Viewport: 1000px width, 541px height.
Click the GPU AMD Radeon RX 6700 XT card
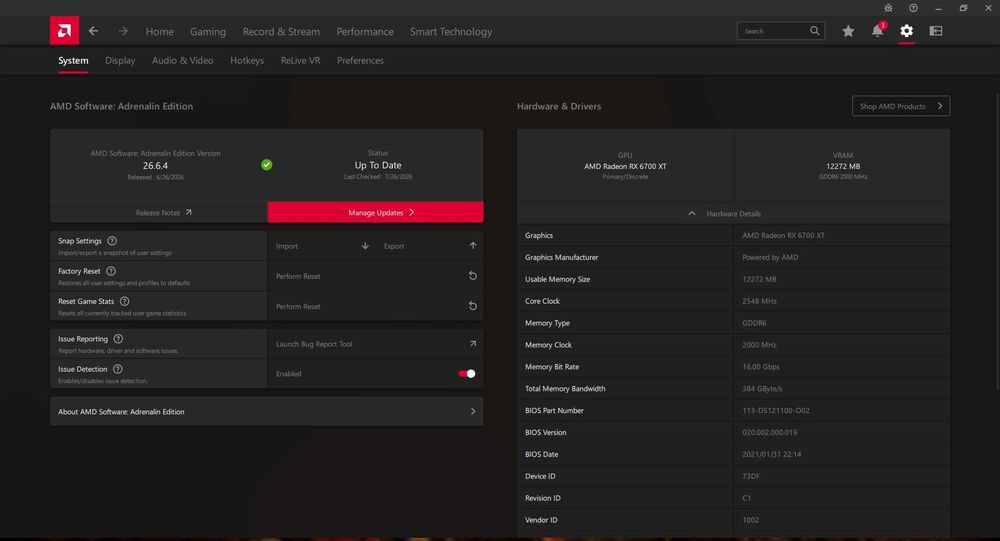(625, 166)
